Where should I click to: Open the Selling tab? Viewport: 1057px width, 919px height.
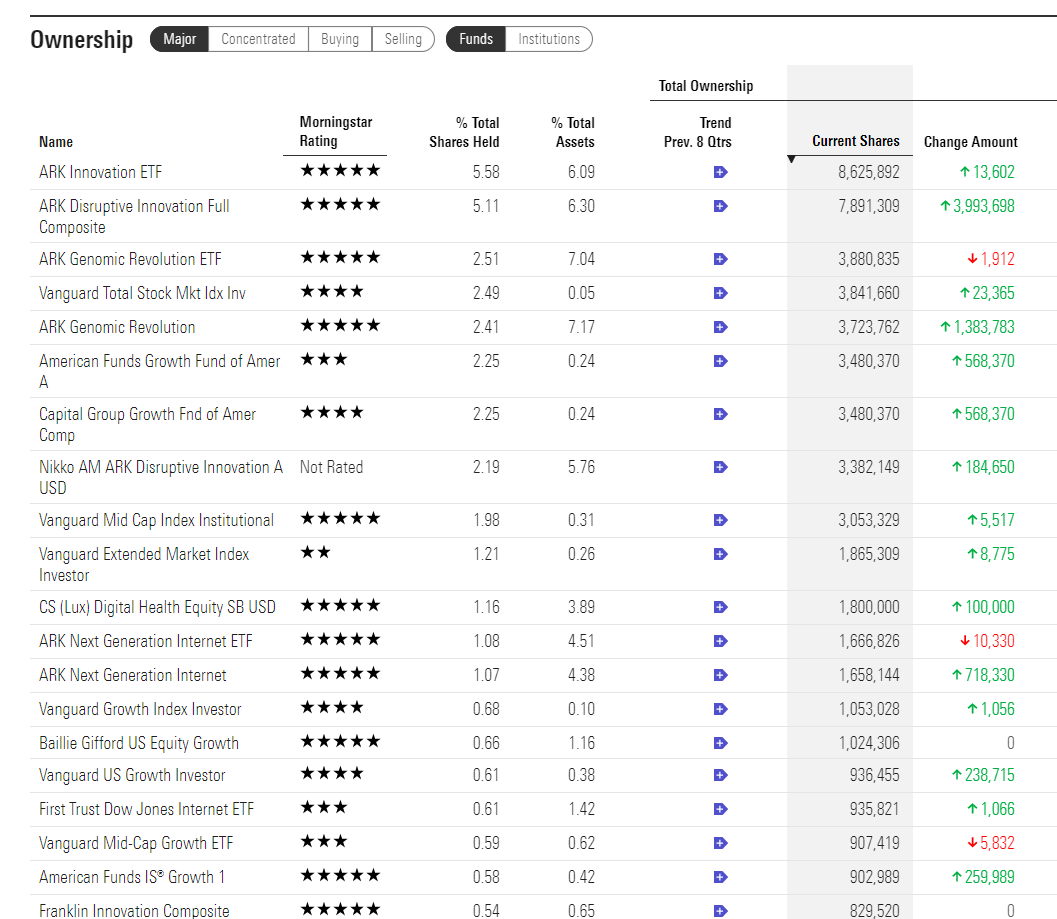(x=403, y=39)
